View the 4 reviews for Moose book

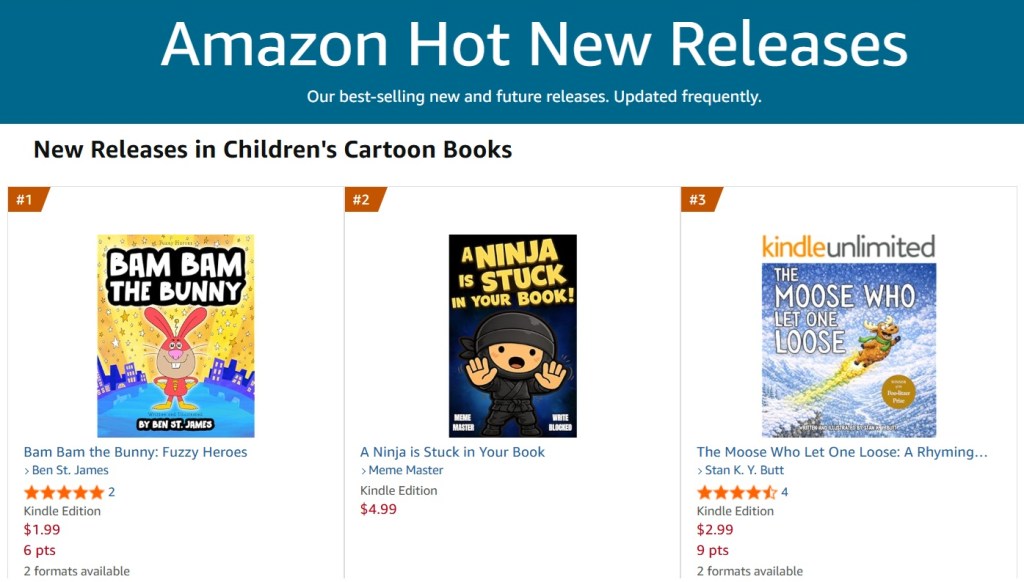coord(785,492)
